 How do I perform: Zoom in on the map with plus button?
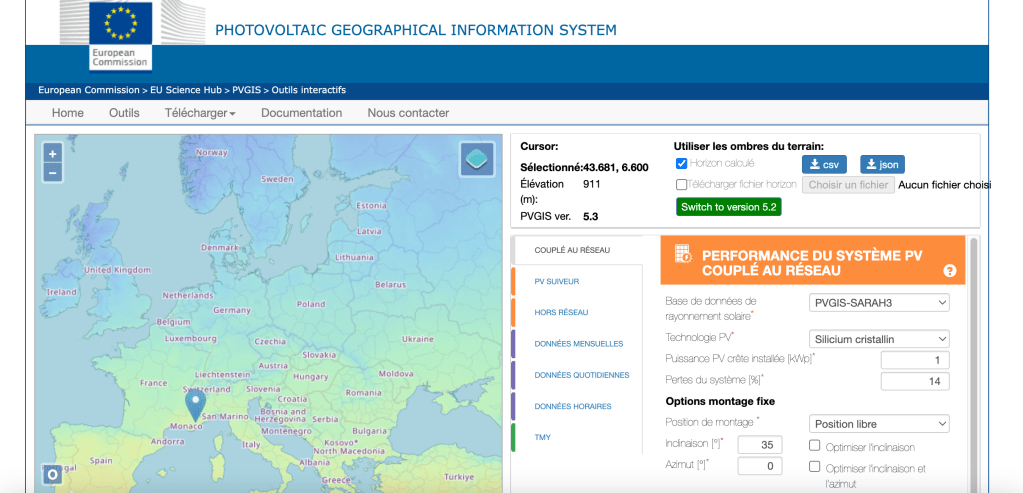[x=53, y=154]
